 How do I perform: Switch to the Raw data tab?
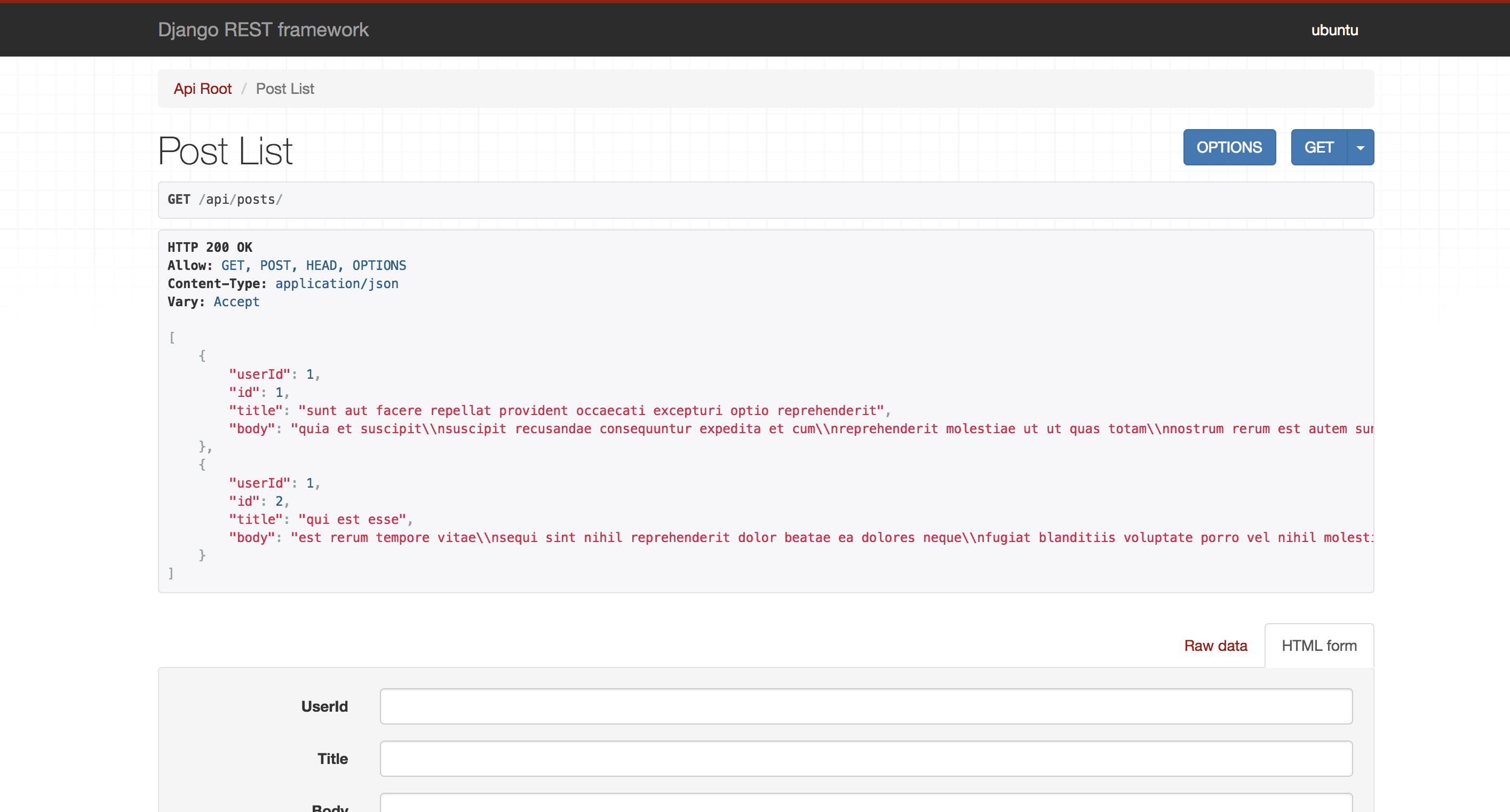(x=1215, y=646)
